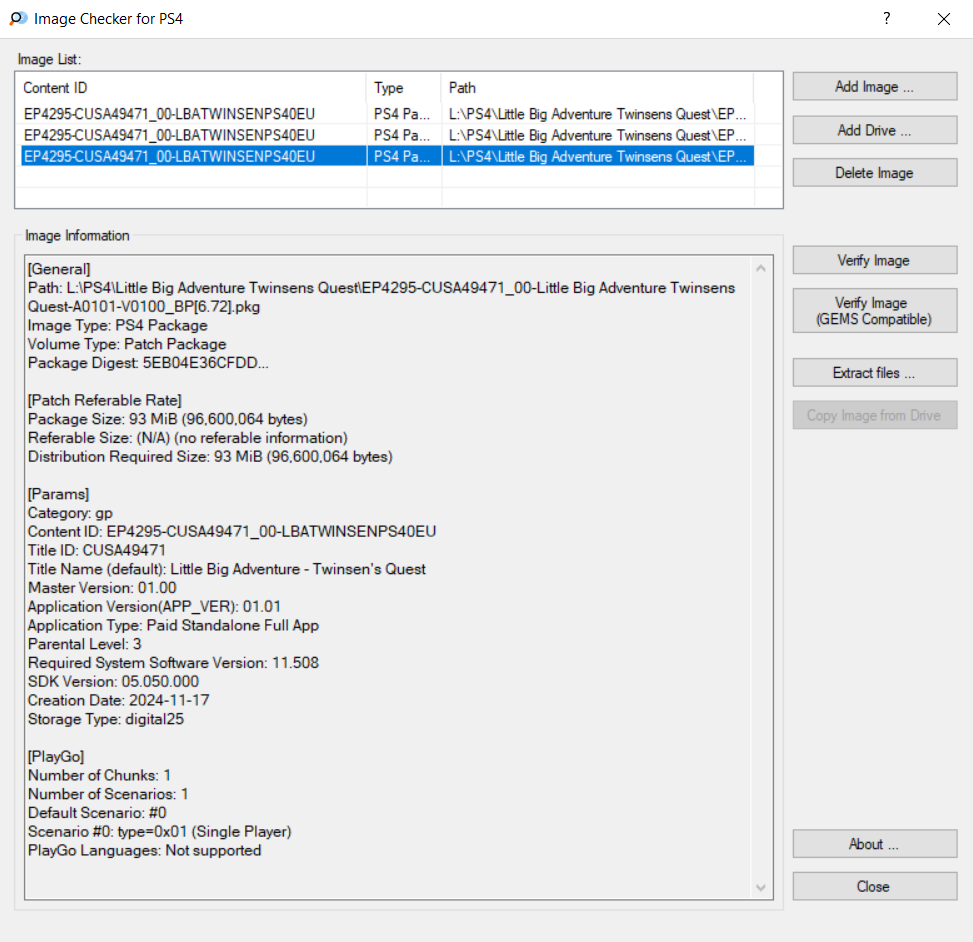Screen dimensions: 973x942
Task: Click the Title ID: CUSA49471 line
Action: coord(97,550)
